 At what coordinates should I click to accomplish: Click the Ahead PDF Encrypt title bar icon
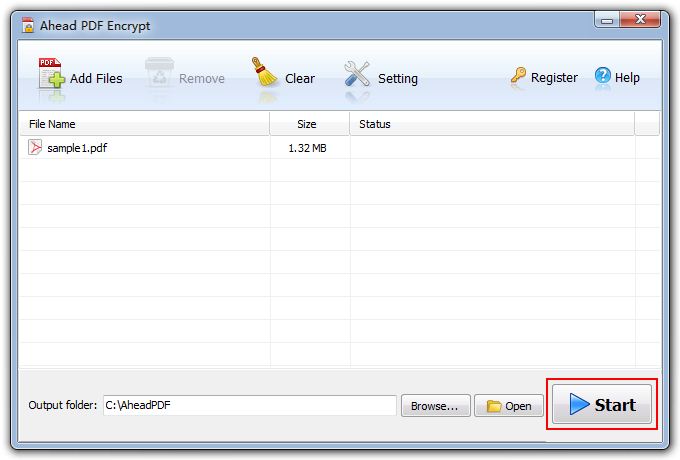click(x=28, y=26)
